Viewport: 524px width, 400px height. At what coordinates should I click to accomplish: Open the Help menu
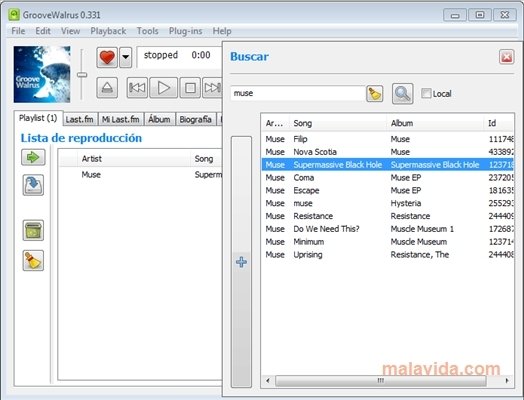coord(222,31)
